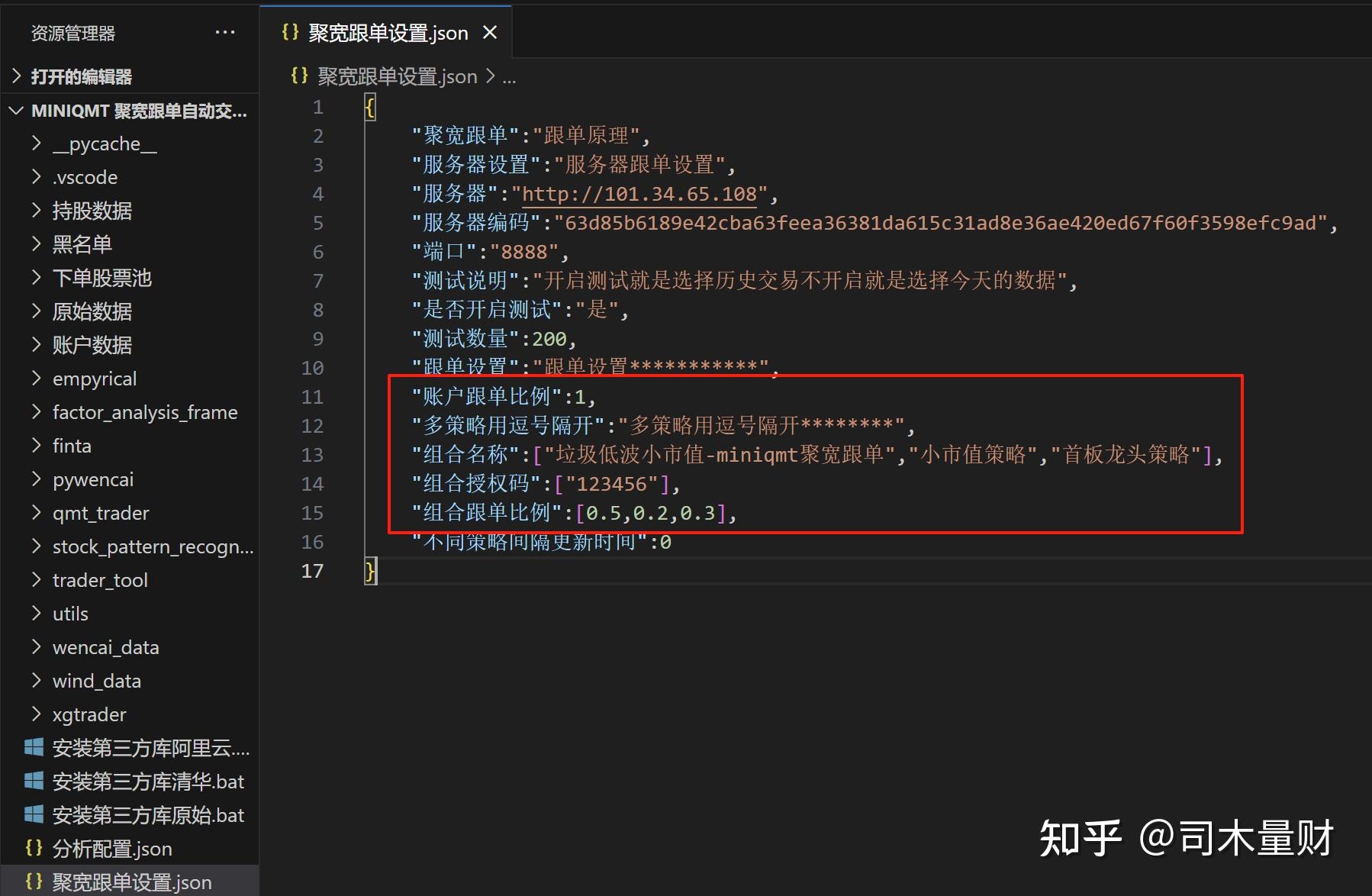Viewport: 1372px width, 896px height.
Task: Expand the wencai_data folder
Action: pos(36,646)
